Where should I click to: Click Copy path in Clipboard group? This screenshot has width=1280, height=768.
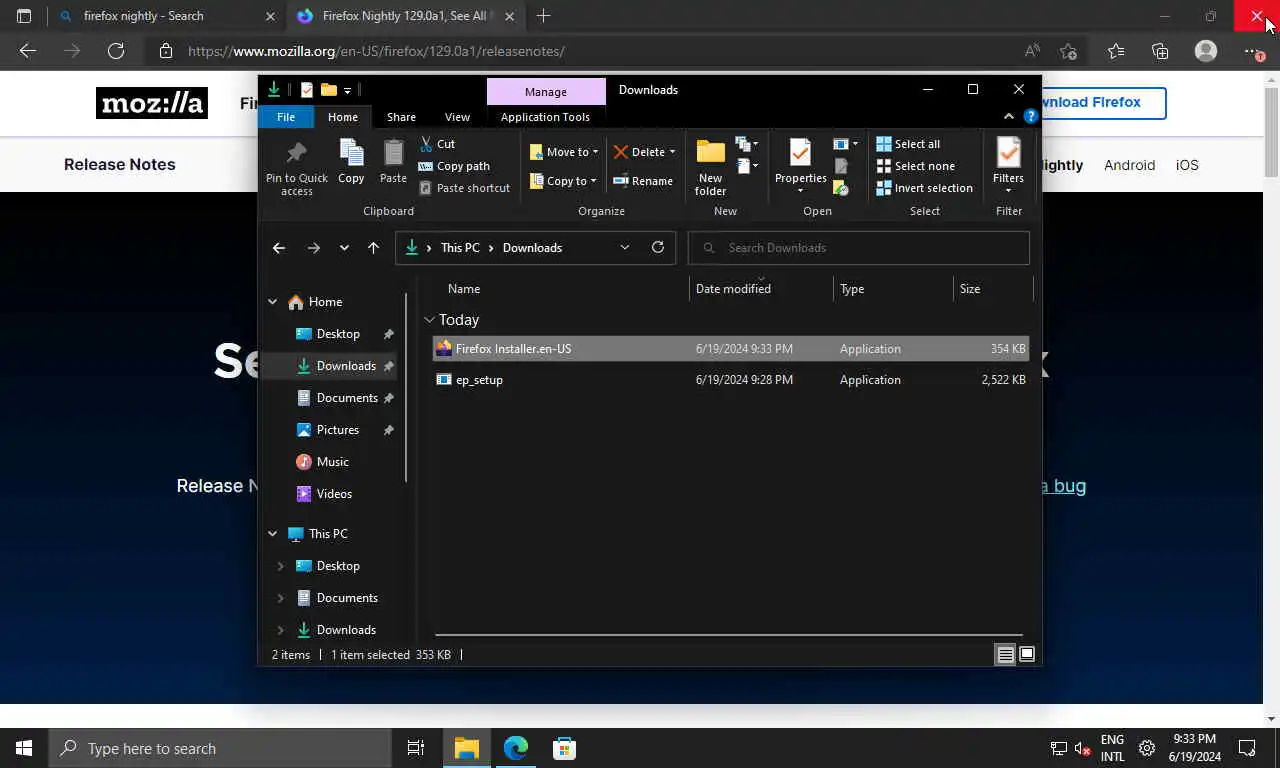tap(453, 166)
